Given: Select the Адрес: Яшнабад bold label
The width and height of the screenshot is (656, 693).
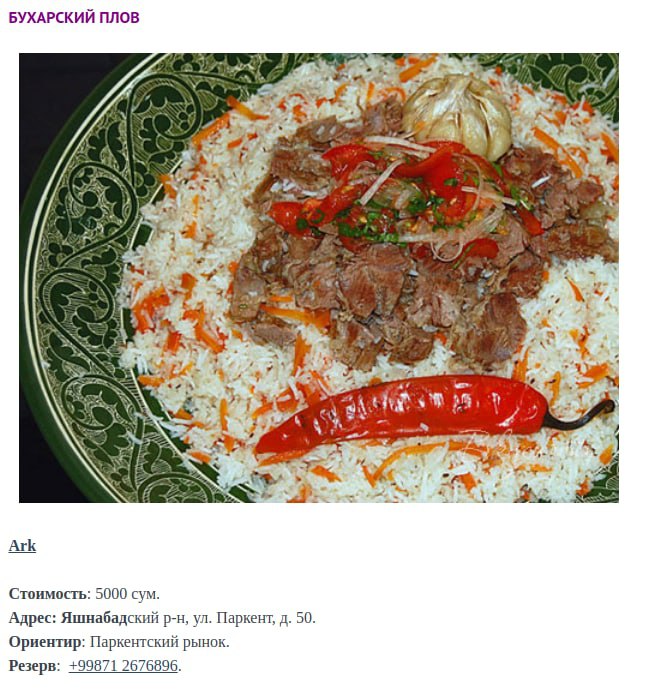Looking at the screenshot, I should [x=68, y=617].
